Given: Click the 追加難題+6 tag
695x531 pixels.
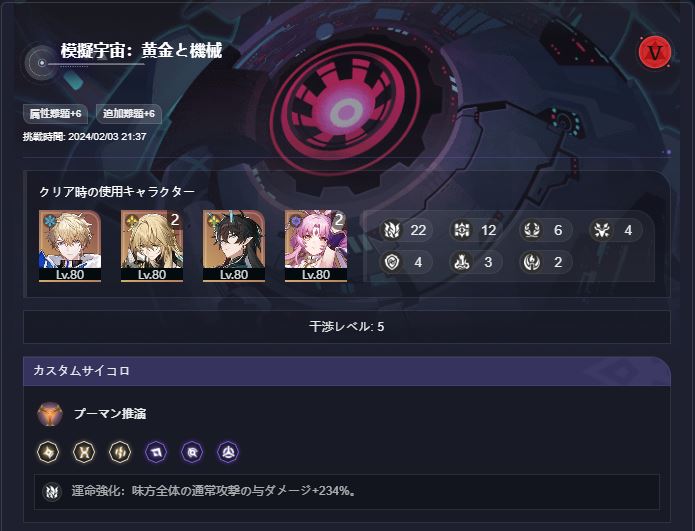Looking at the screenshot, I should pos(129,114).
